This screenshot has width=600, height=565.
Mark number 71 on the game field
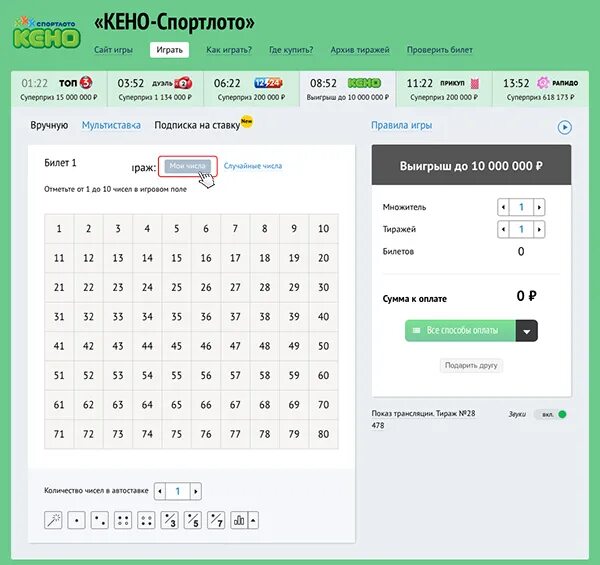pyautogui.click(x=59, y=434)
